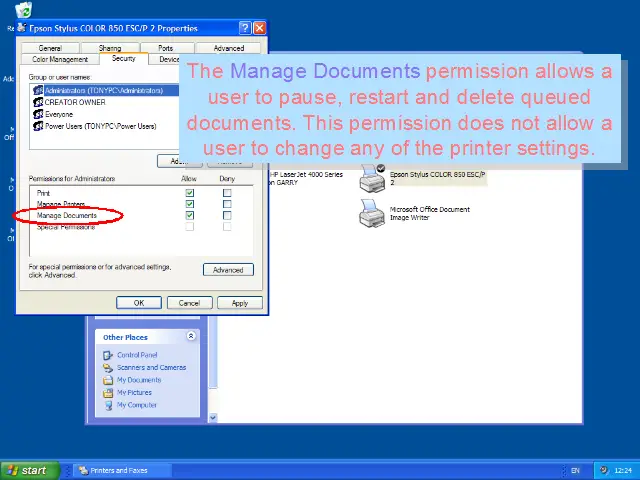Screen dimensions: 640x480
Task: Click the EN language indicator in taskbar
Action: tap(576, 471)
